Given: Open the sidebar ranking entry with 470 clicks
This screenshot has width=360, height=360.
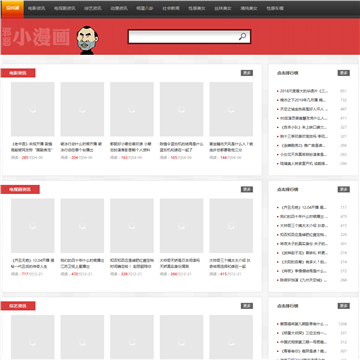Looking at the screenshot, I should coord(304,217).
